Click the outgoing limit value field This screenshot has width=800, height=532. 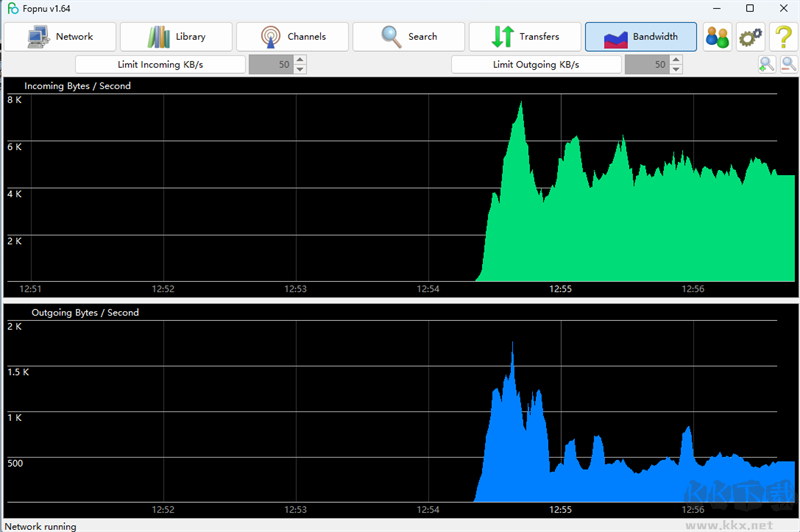click(646, 65)
